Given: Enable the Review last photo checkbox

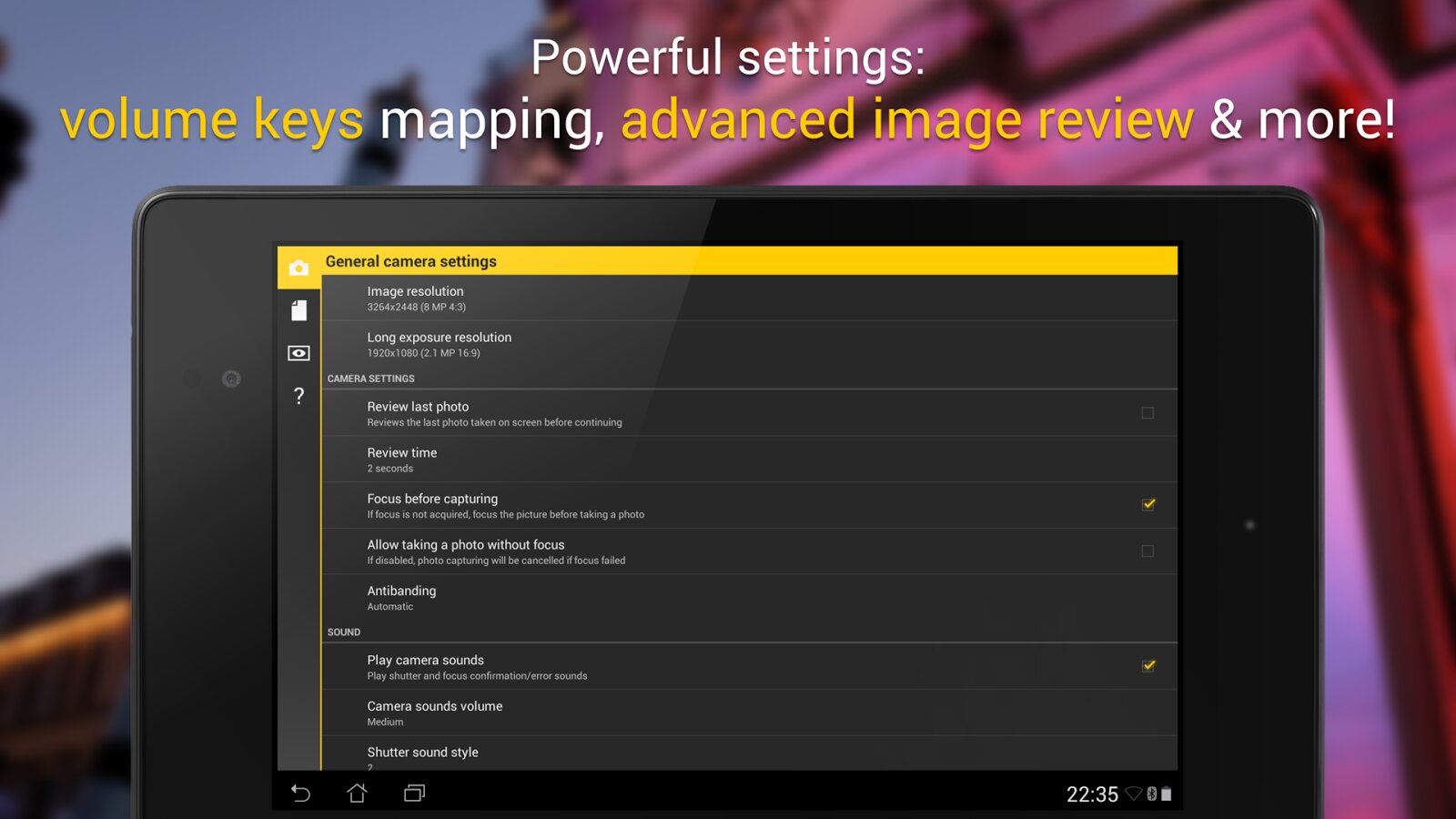Looking at the screenshot, I should click(1148, 413).
